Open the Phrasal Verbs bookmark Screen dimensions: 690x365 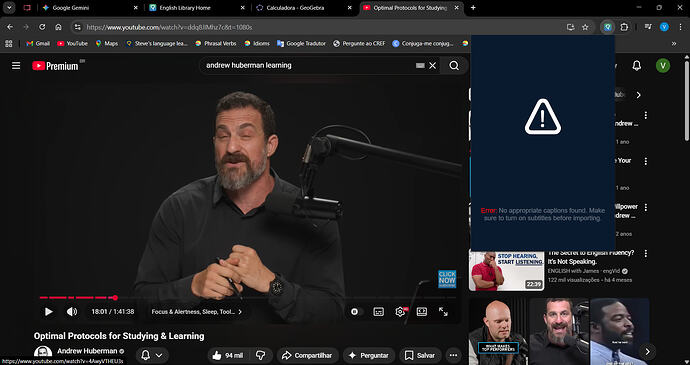coord(216,44)
